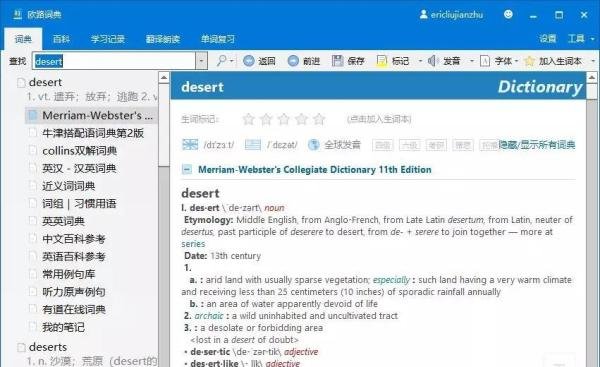Click the left panel scrollbar up arrow
600x367 pixels.
[x=164, y=78]
